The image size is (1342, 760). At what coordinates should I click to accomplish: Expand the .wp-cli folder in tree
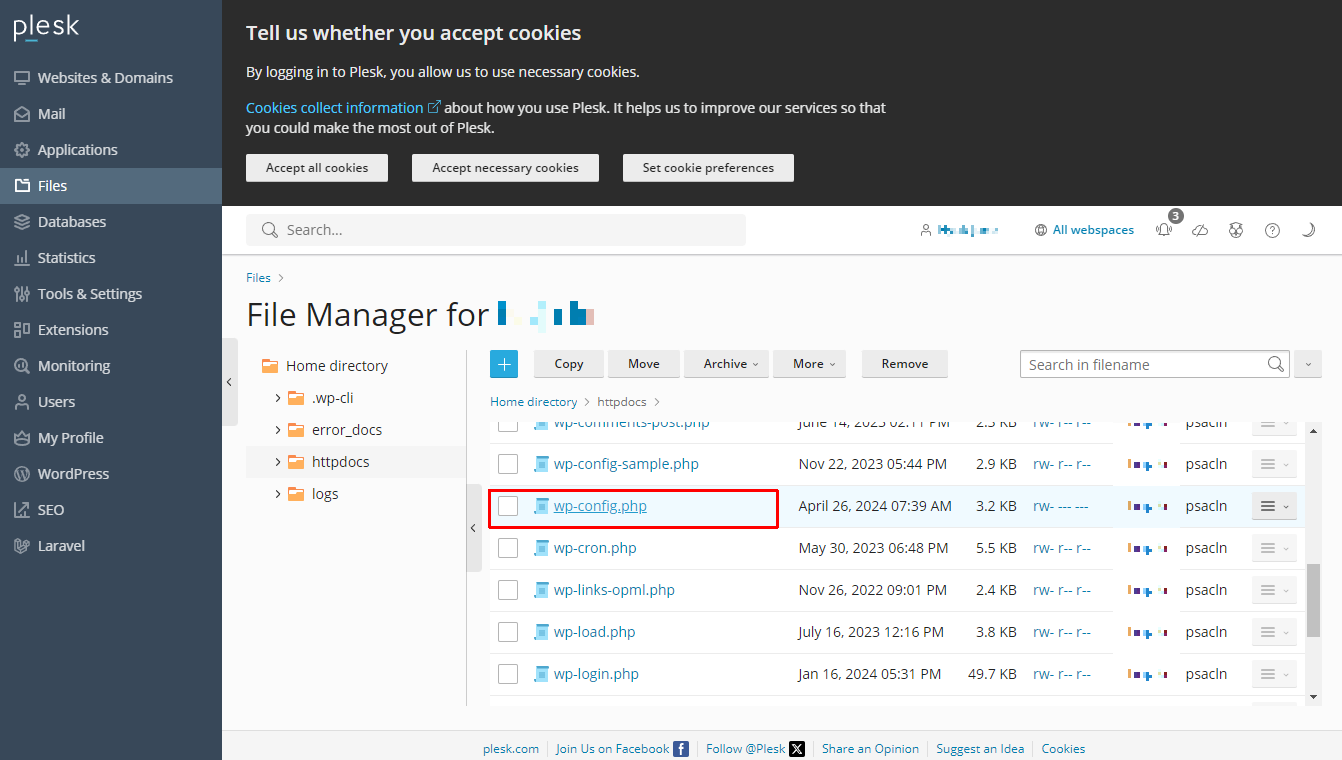278,398
